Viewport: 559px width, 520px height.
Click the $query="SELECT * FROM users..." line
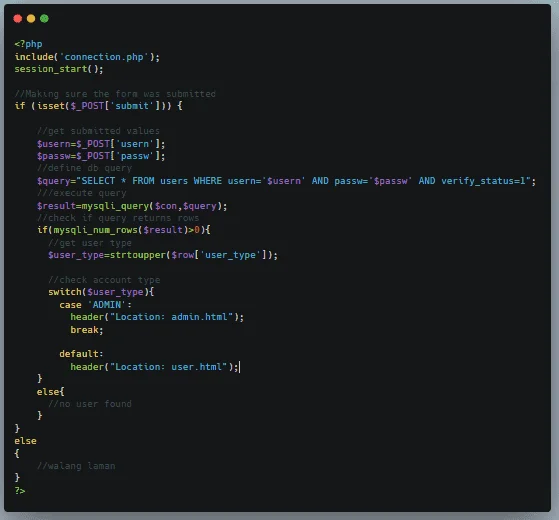coord(286,181)
